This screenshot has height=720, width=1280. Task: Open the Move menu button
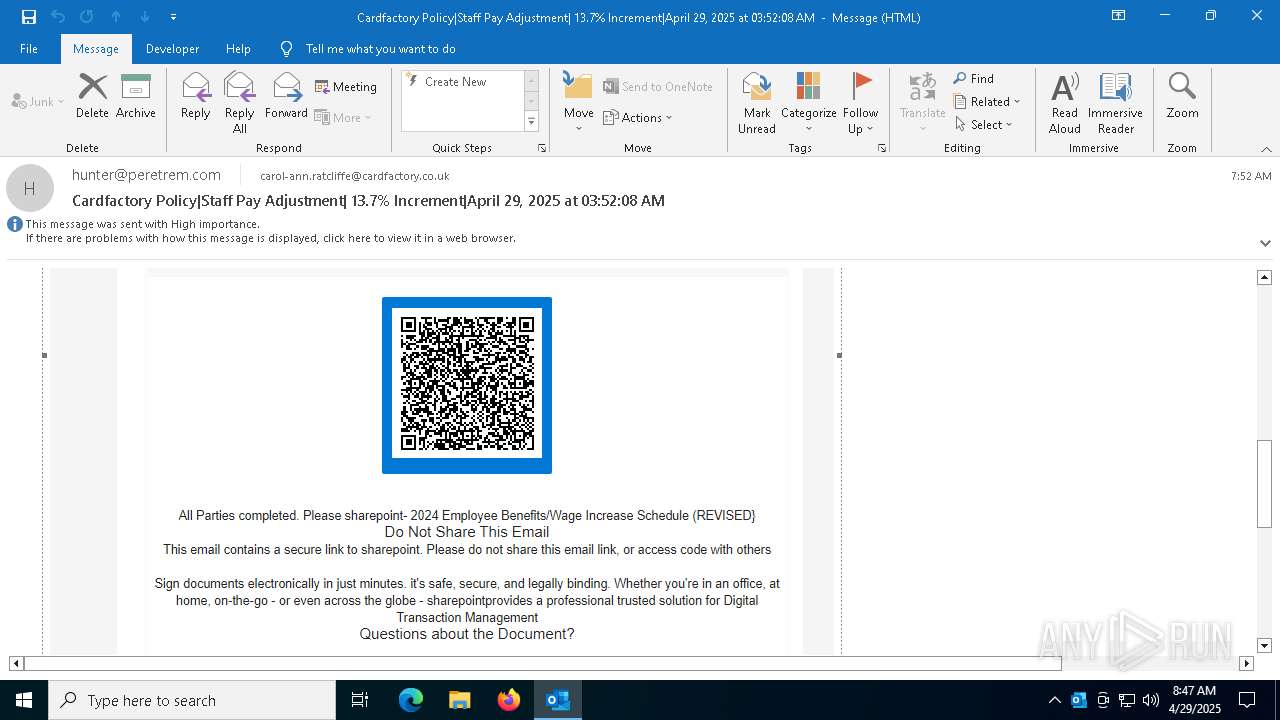(x=579, y=103)
